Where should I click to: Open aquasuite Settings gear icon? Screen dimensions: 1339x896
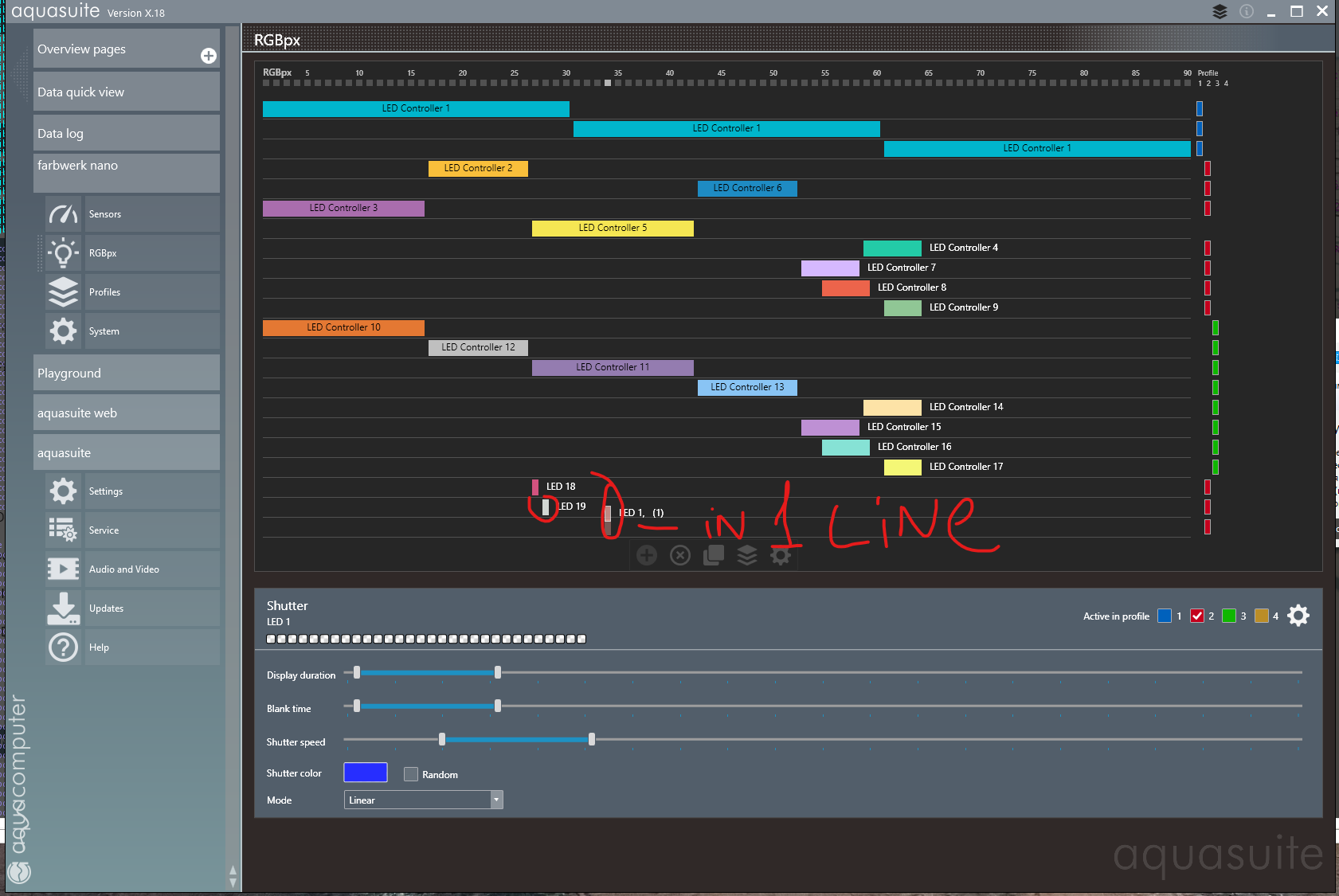point(64,491)
